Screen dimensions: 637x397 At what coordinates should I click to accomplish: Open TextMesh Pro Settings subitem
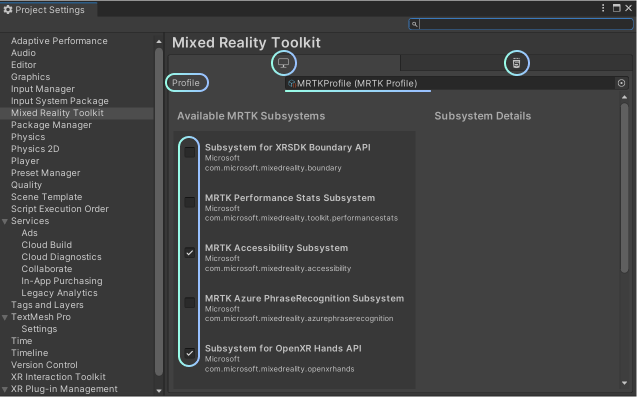(39, 329)
